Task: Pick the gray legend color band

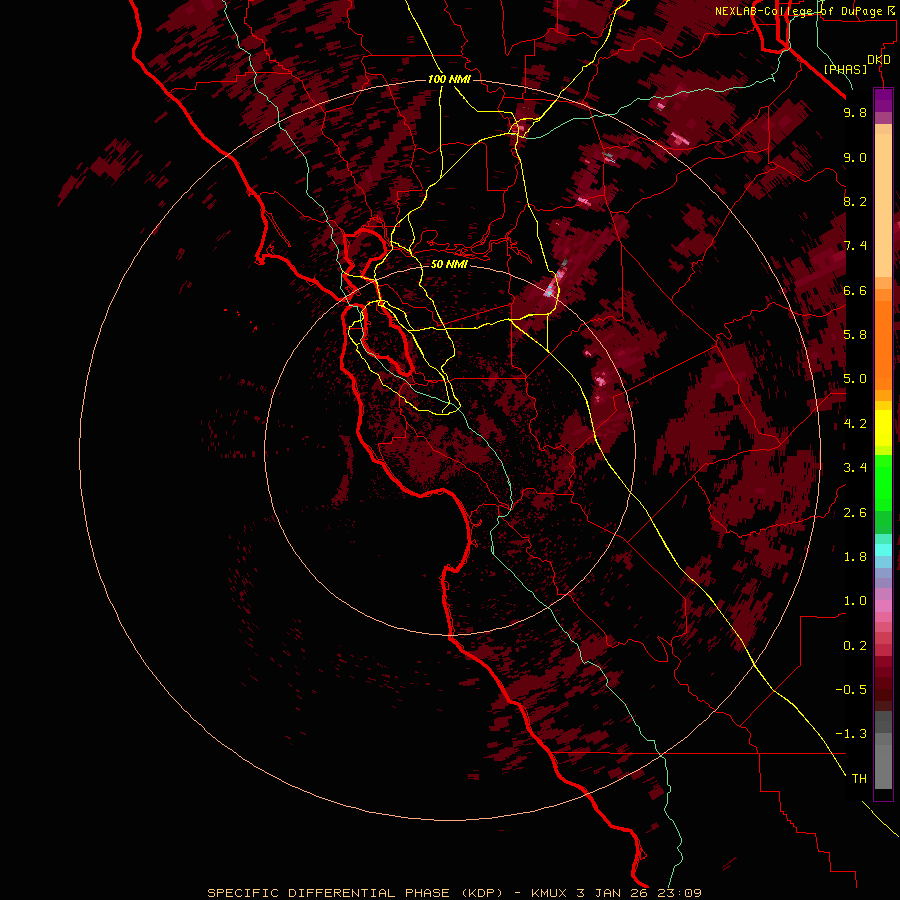Action: 883,766
